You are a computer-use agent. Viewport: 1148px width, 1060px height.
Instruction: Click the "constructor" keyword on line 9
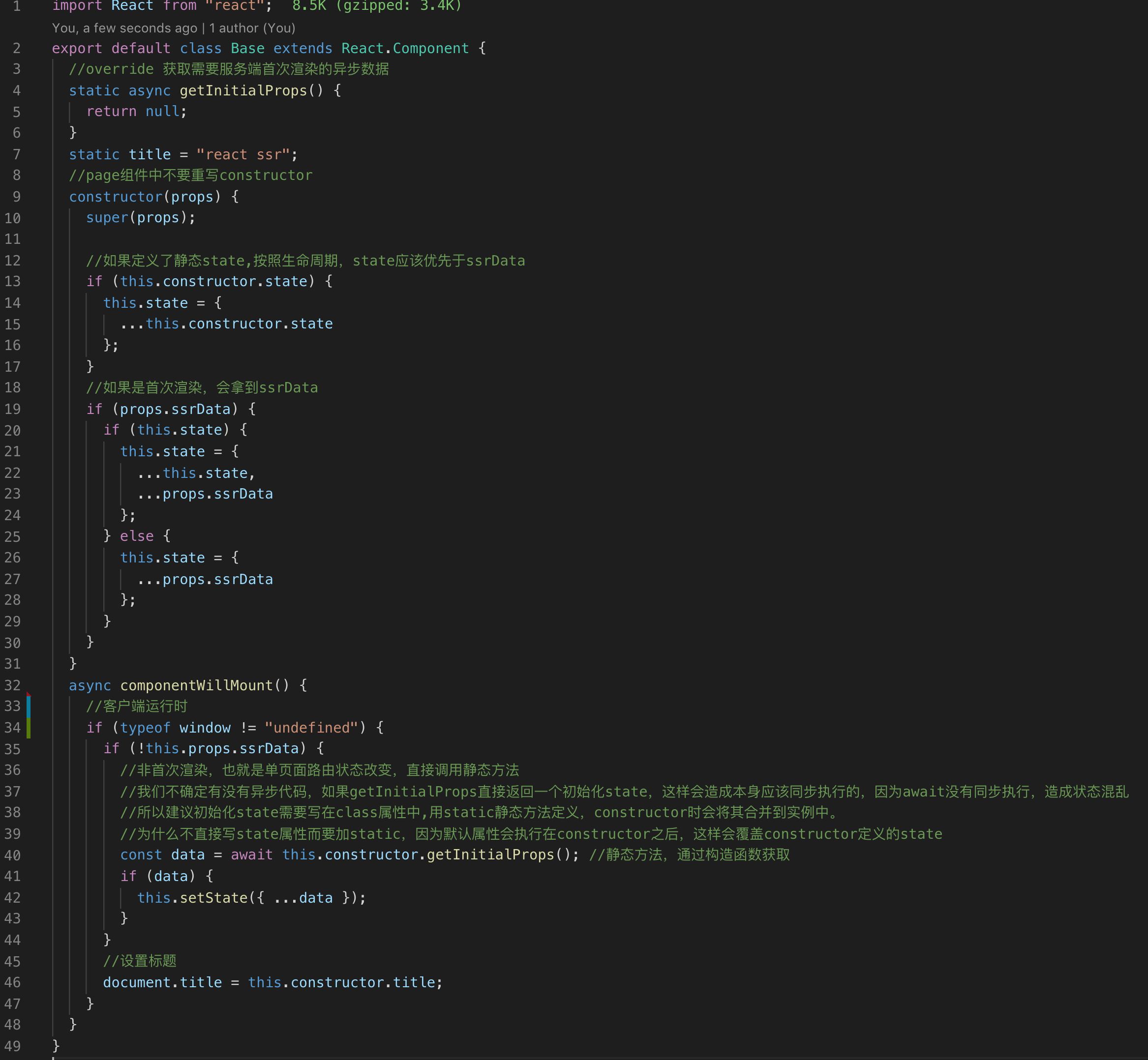(116, 197)
